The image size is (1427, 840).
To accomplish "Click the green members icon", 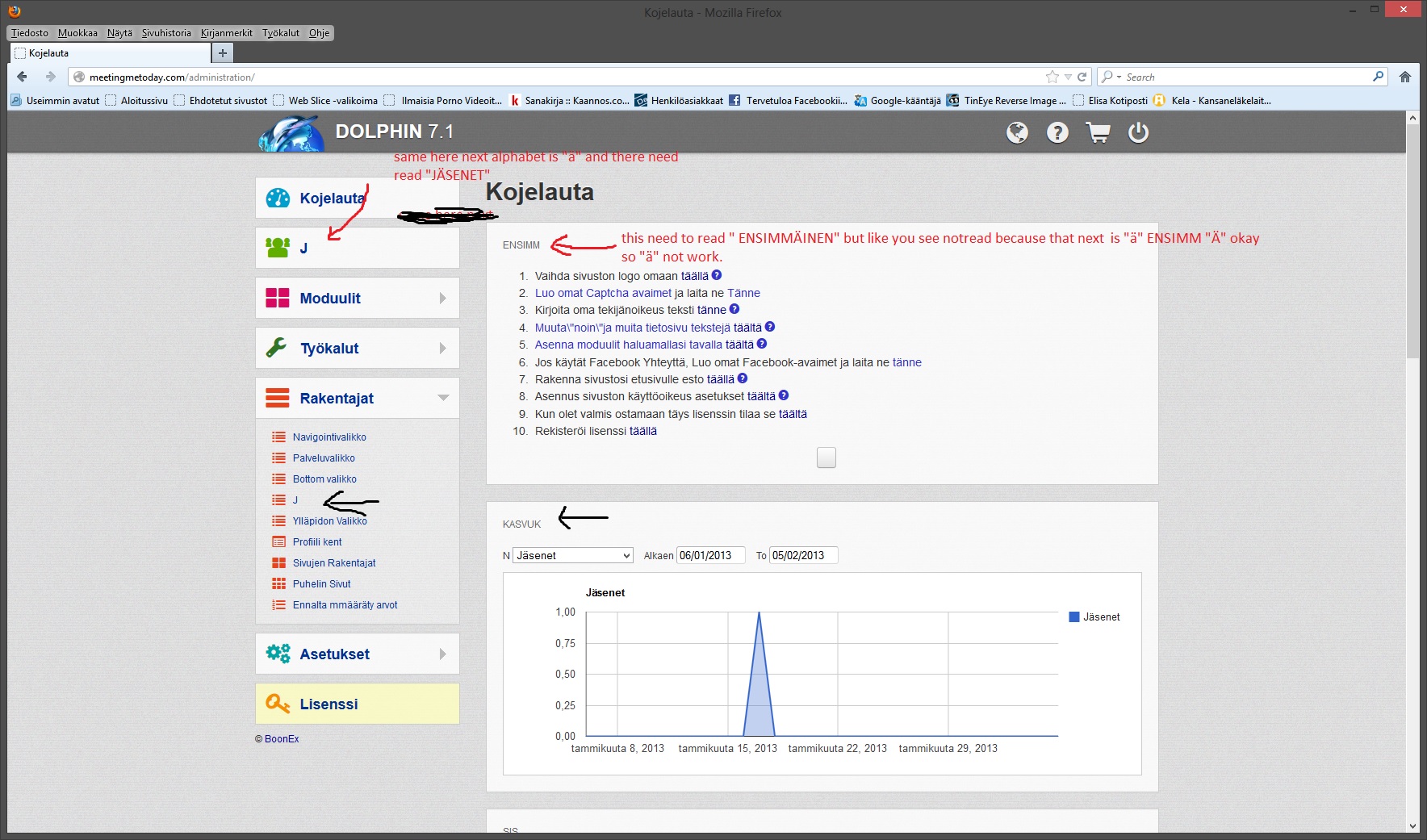I will 278,248.
